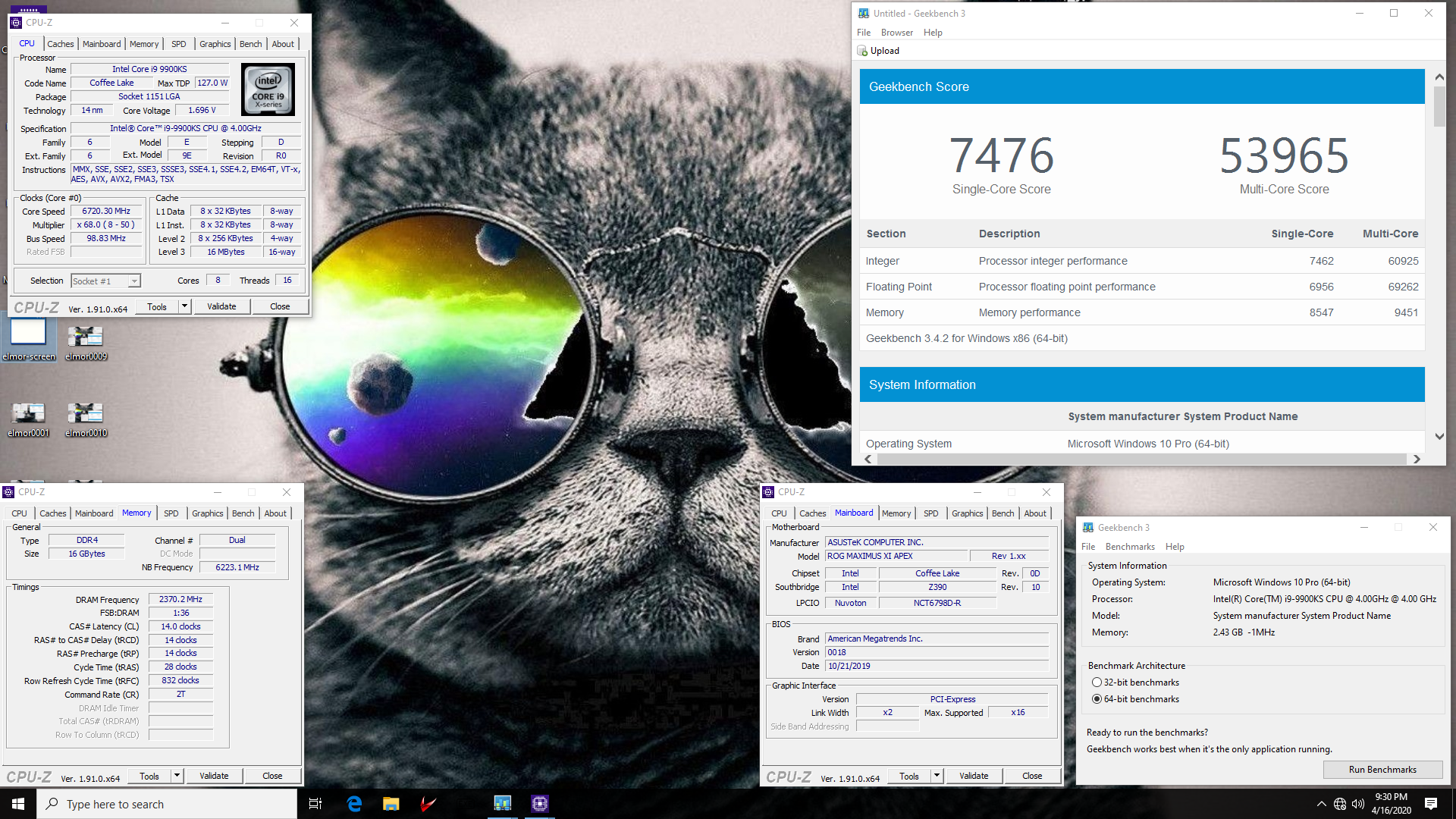Click CPU-Z title icon in Mainboard window
1456x819 pixels.
(x=768, y=492)
